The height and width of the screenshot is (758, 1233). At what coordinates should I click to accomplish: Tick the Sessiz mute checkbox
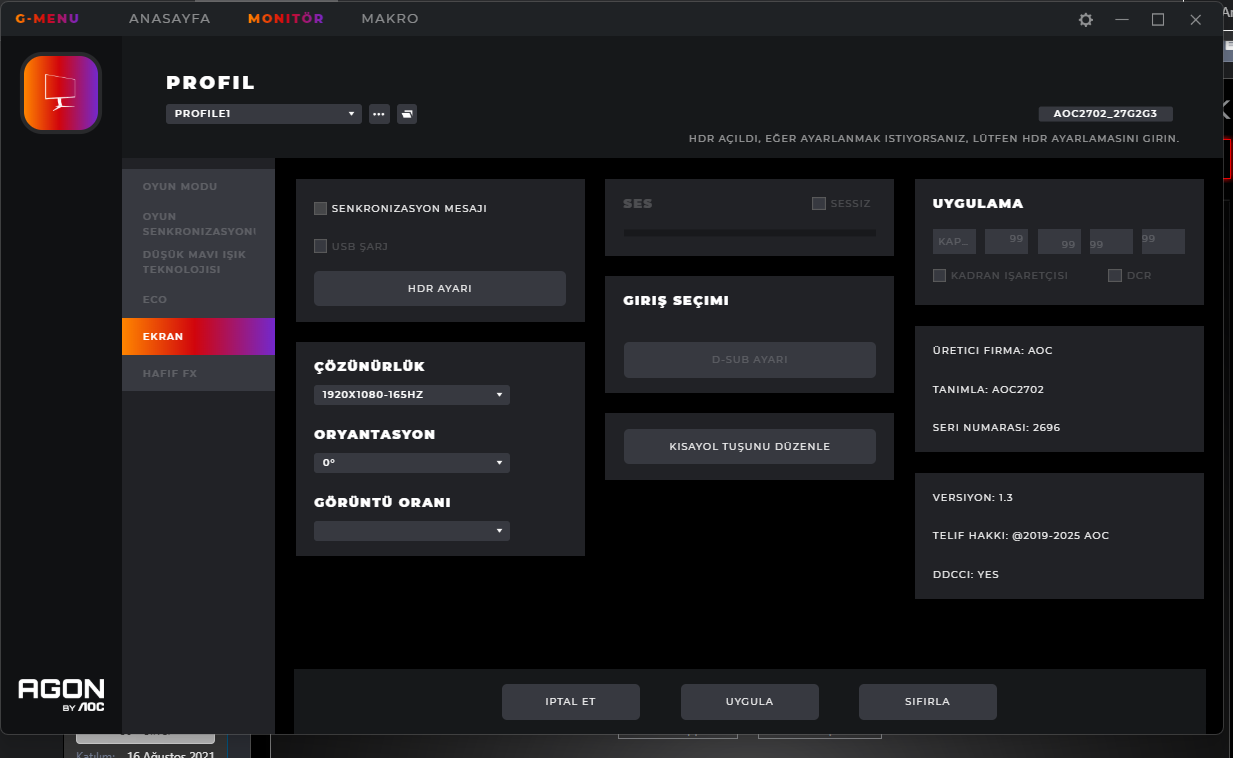click(x=819, y=204)
